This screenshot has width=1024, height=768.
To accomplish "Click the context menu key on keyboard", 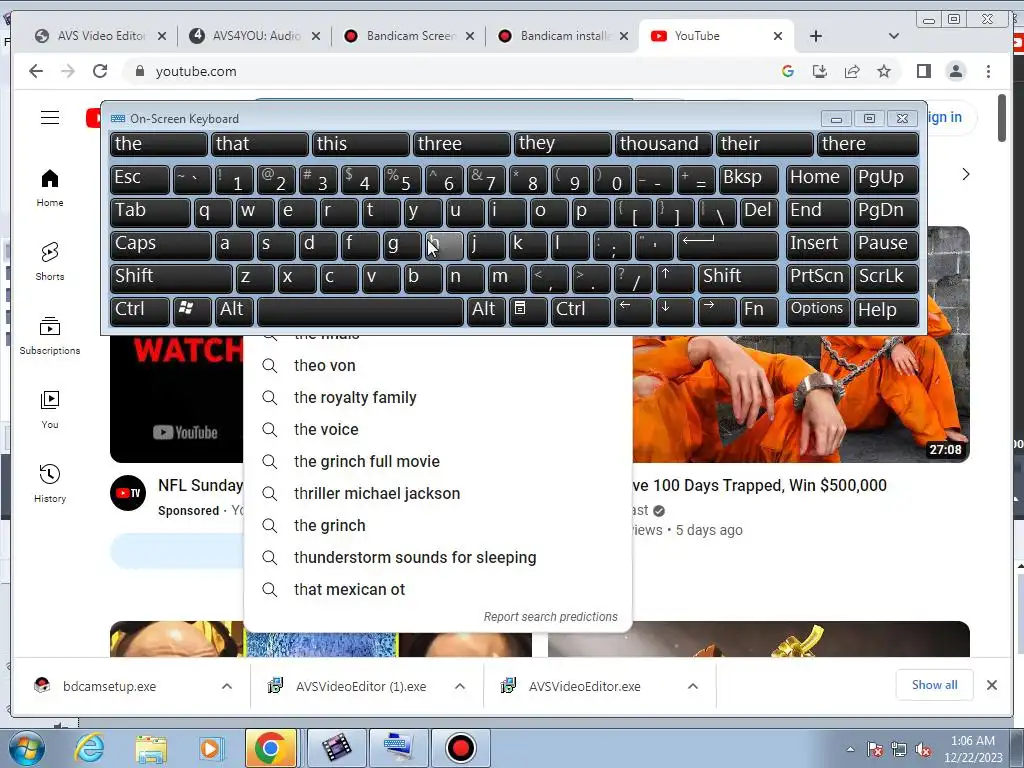I will (528, 310).
